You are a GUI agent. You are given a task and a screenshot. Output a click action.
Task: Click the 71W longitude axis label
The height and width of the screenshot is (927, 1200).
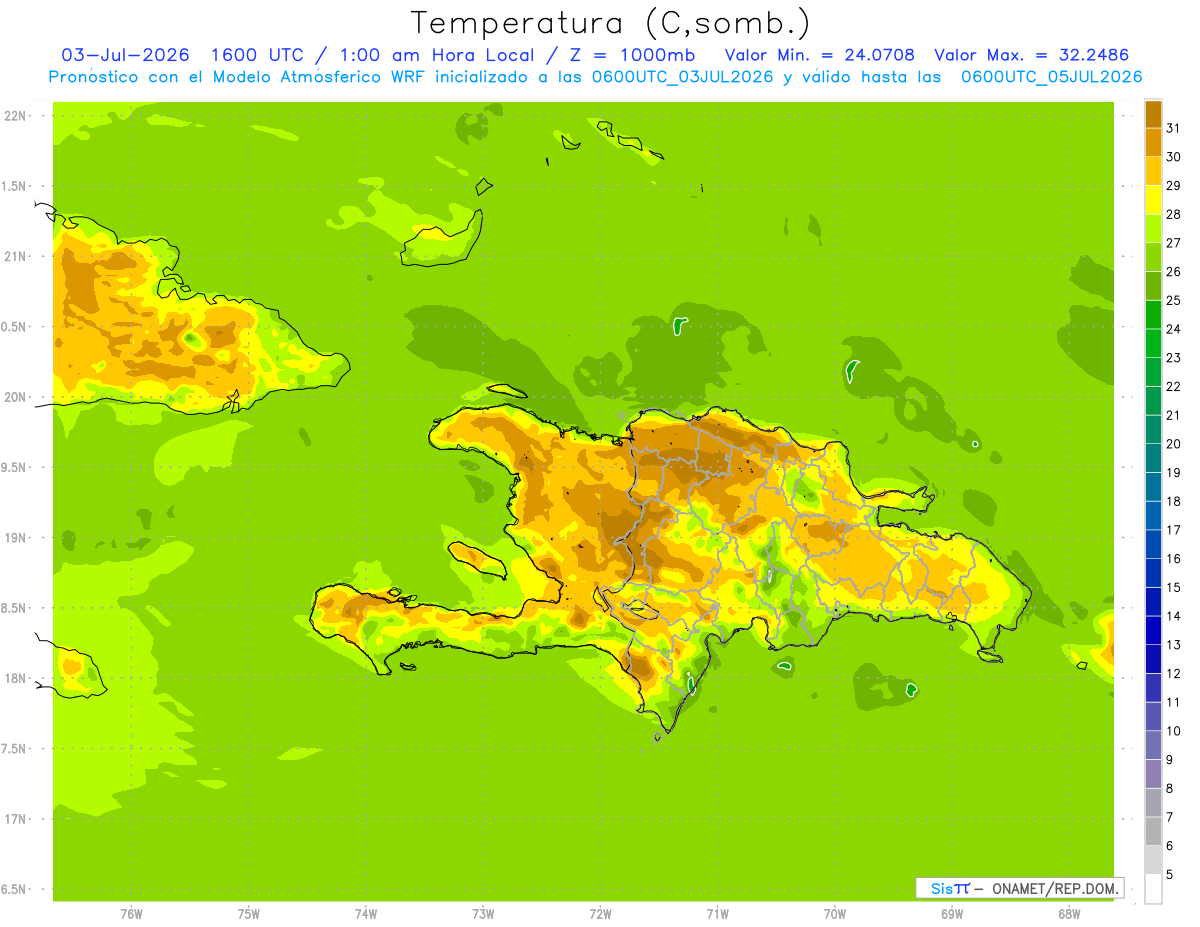717,914
